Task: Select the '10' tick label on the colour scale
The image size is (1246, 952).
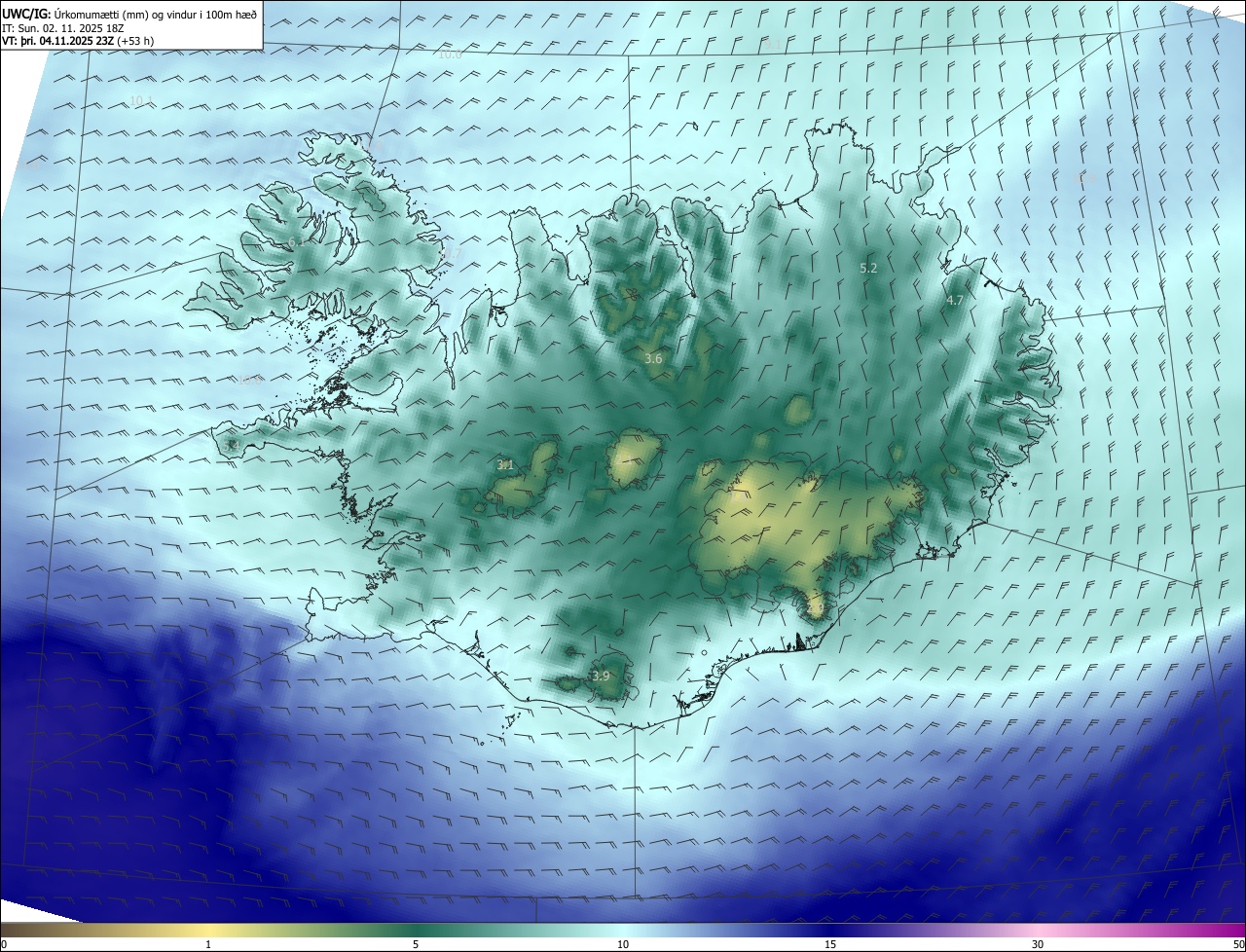Action: coord(623,944)
